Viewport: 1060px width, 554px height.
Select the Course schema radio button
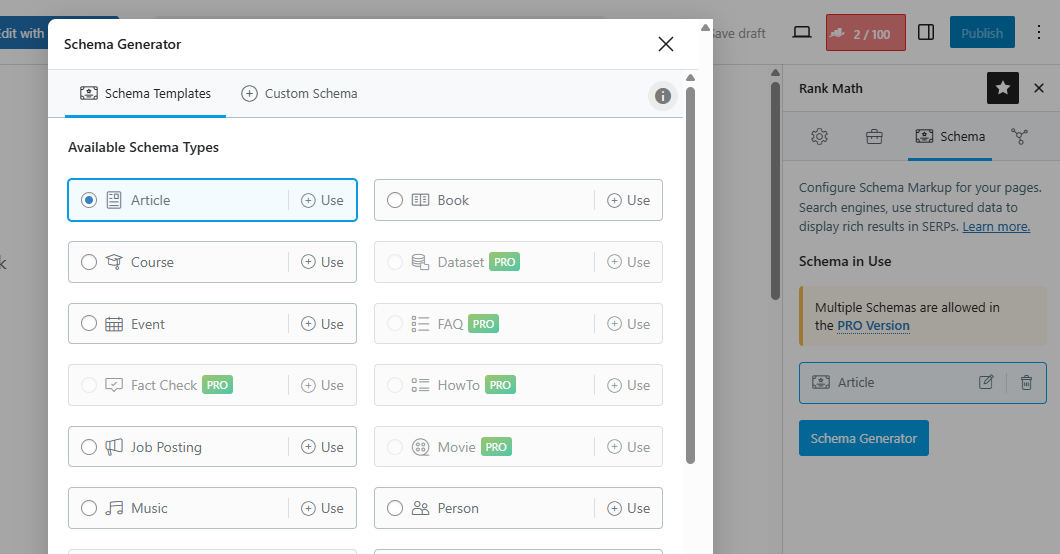point(89,262)
